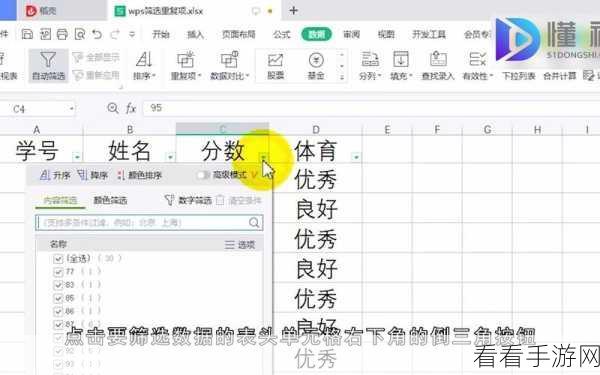Select the Data (数据) ribbon tab
Screen dimensions: 600x375
(316, 34)
